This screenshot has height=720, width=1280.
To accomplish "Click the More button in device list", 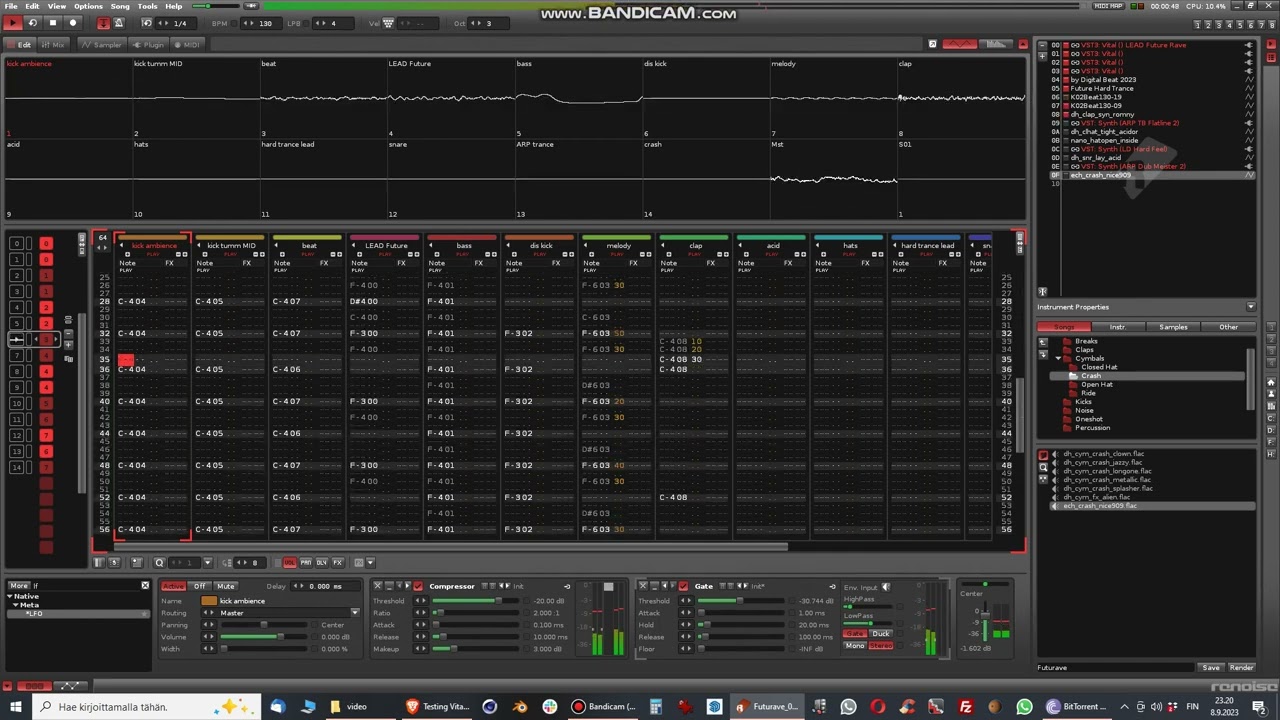I will point(19,586).
